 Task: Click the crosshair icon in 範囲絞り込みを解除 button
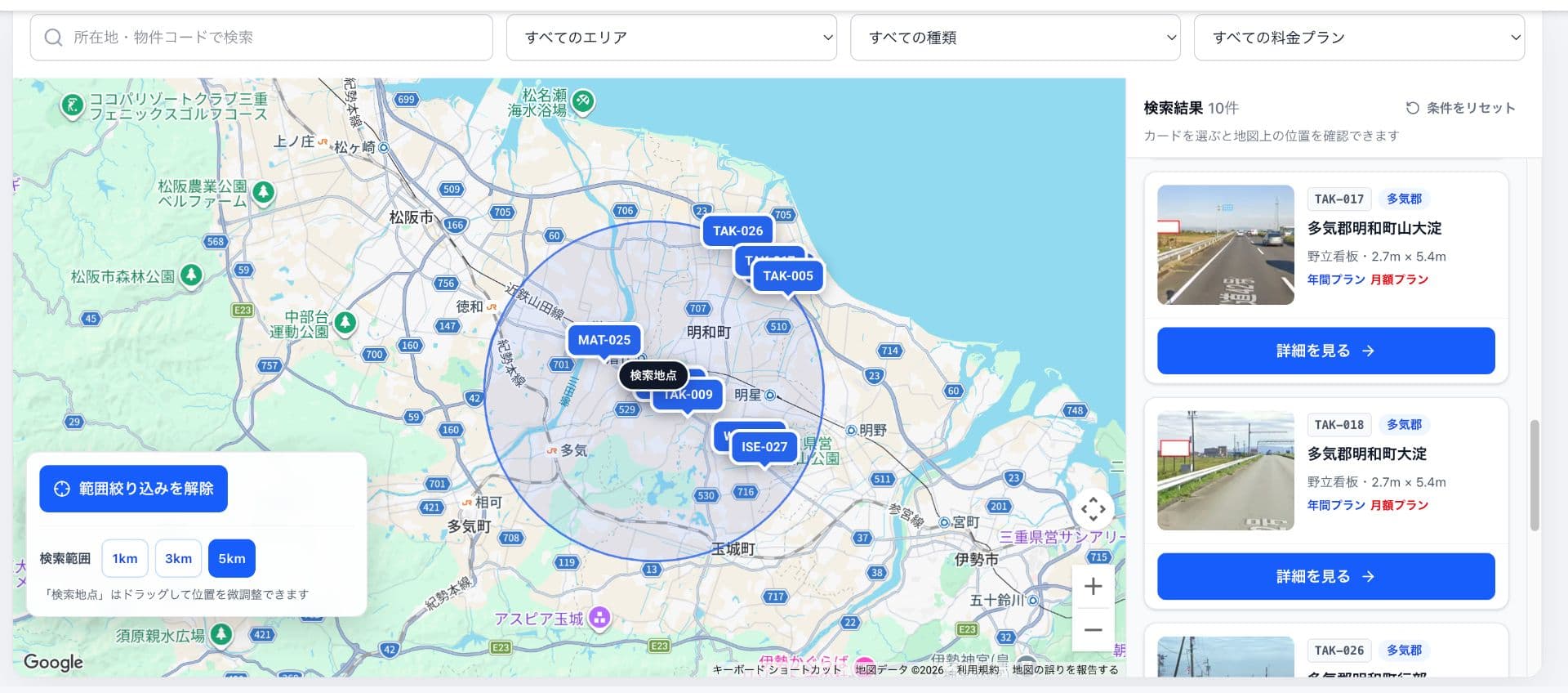62,489
